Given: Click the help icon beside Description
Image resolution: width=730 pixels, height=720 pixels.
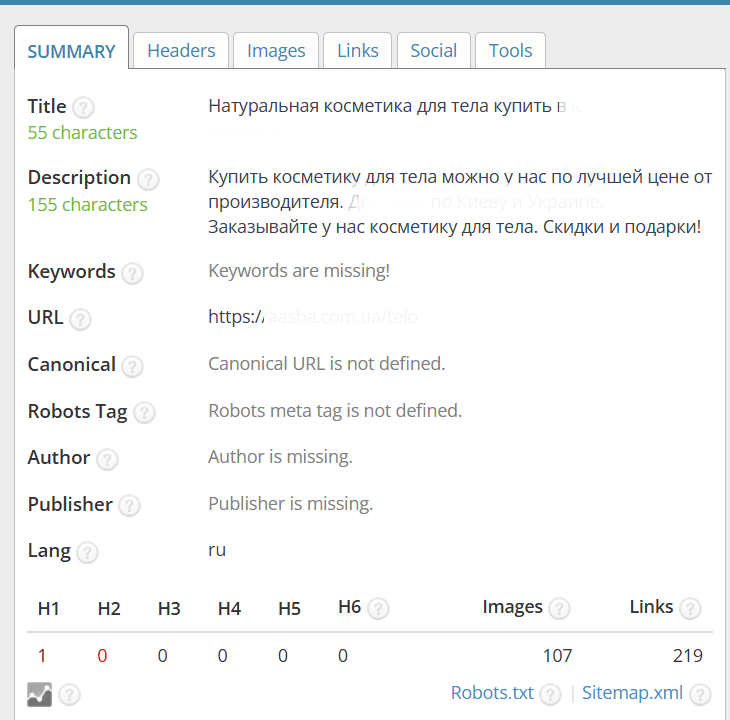Looking at the screenshot, I should coord(149,179).
